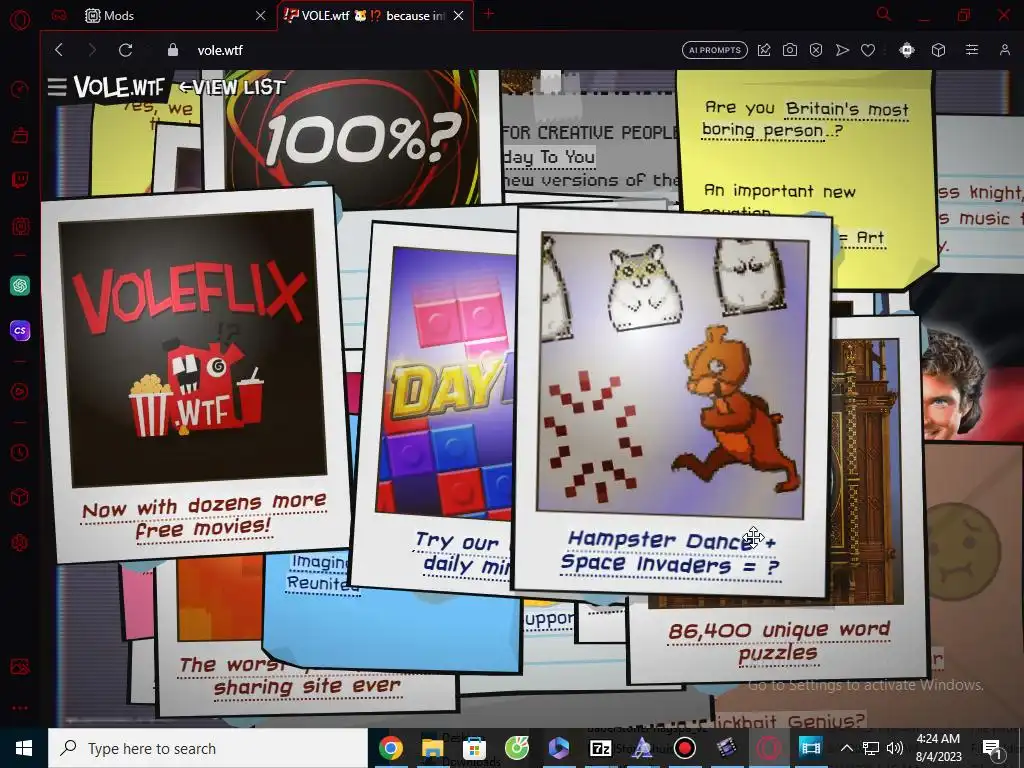Open extensions cube in toolbar
Viewport: 1024px width, 768px height.
[938, 50]
